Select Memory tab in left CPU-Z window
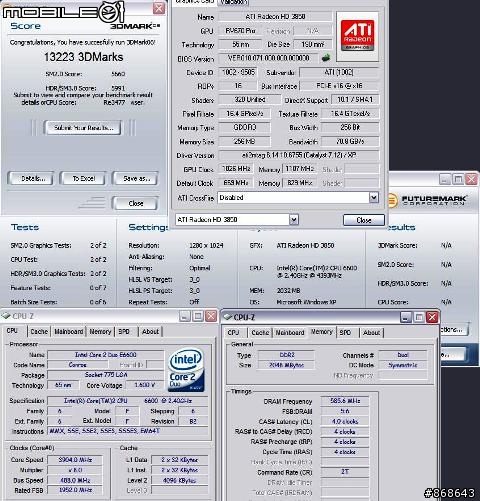480x501 pixels. 100,331
